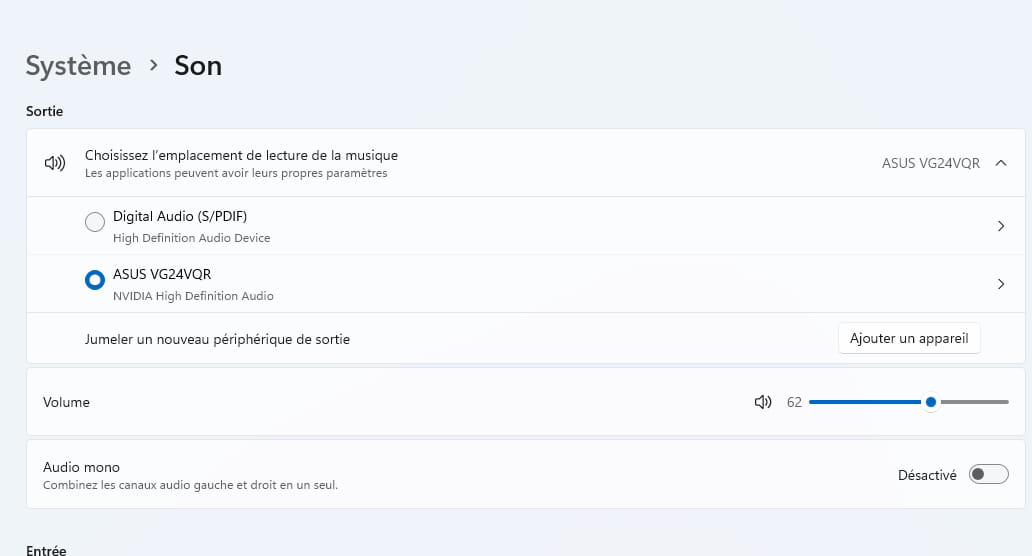Open Digital Audio (S/PDIF) properties arrow

(1001, 226)
